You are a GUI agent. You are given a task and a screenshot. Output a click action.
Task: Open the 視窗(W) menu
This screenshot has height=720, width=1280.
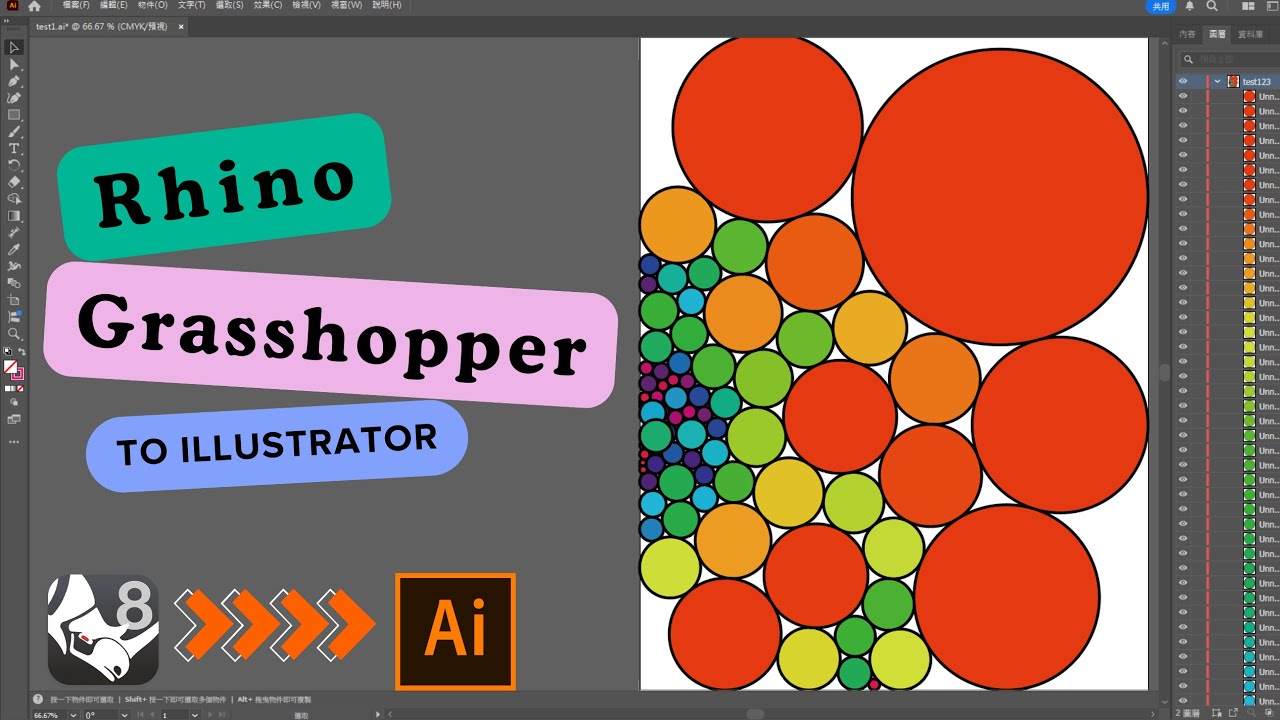coord(347,6)
